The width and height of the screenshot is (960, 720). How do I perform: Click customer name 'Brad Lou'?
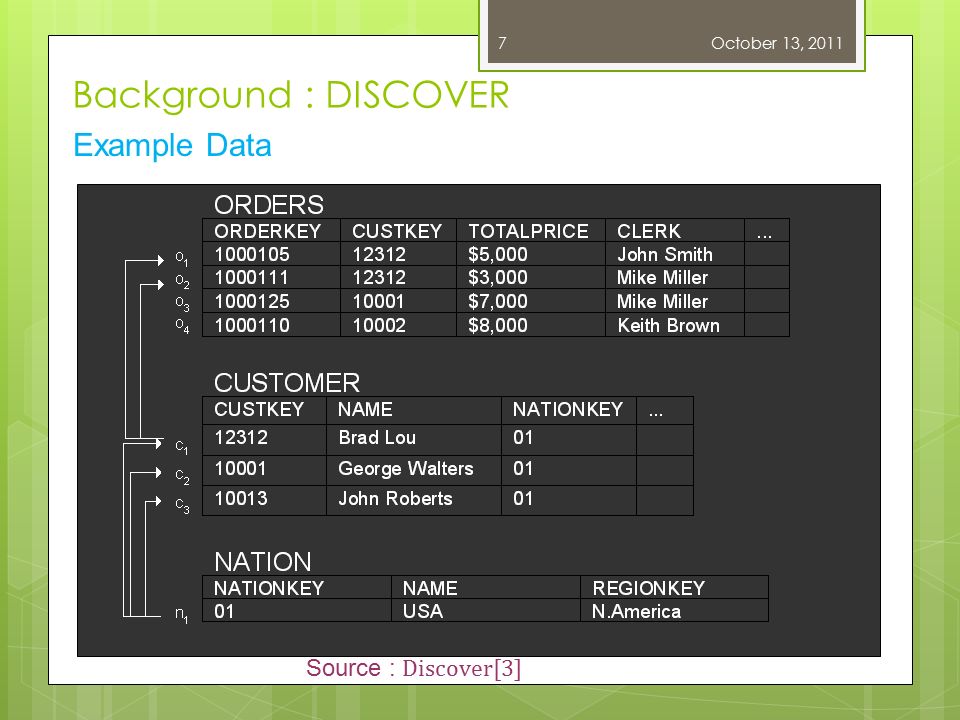coord(377,437)
